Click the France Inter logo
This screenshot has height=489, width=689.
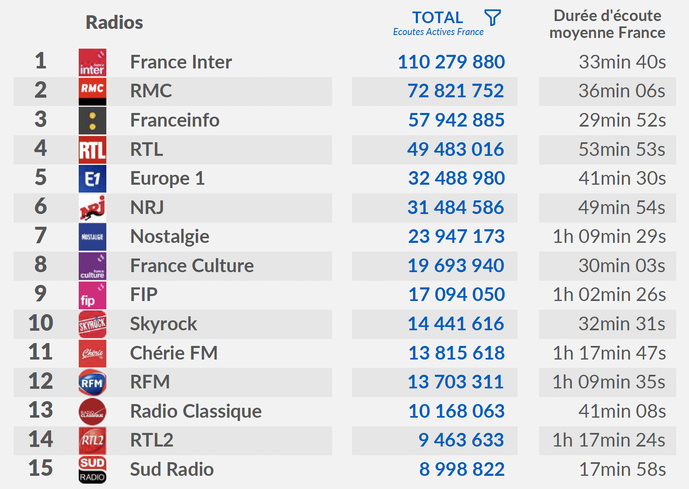tap(92, 62)
